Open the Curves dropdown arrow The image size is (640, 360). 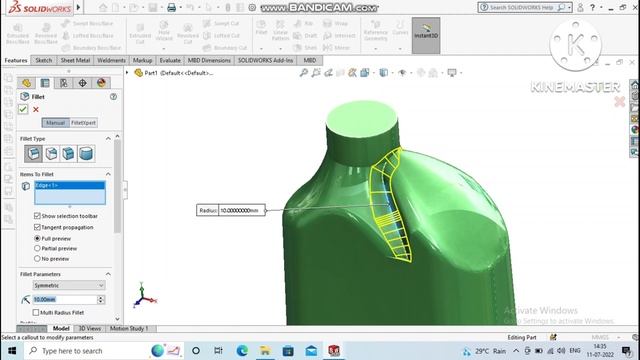click(x=400, y=49)
